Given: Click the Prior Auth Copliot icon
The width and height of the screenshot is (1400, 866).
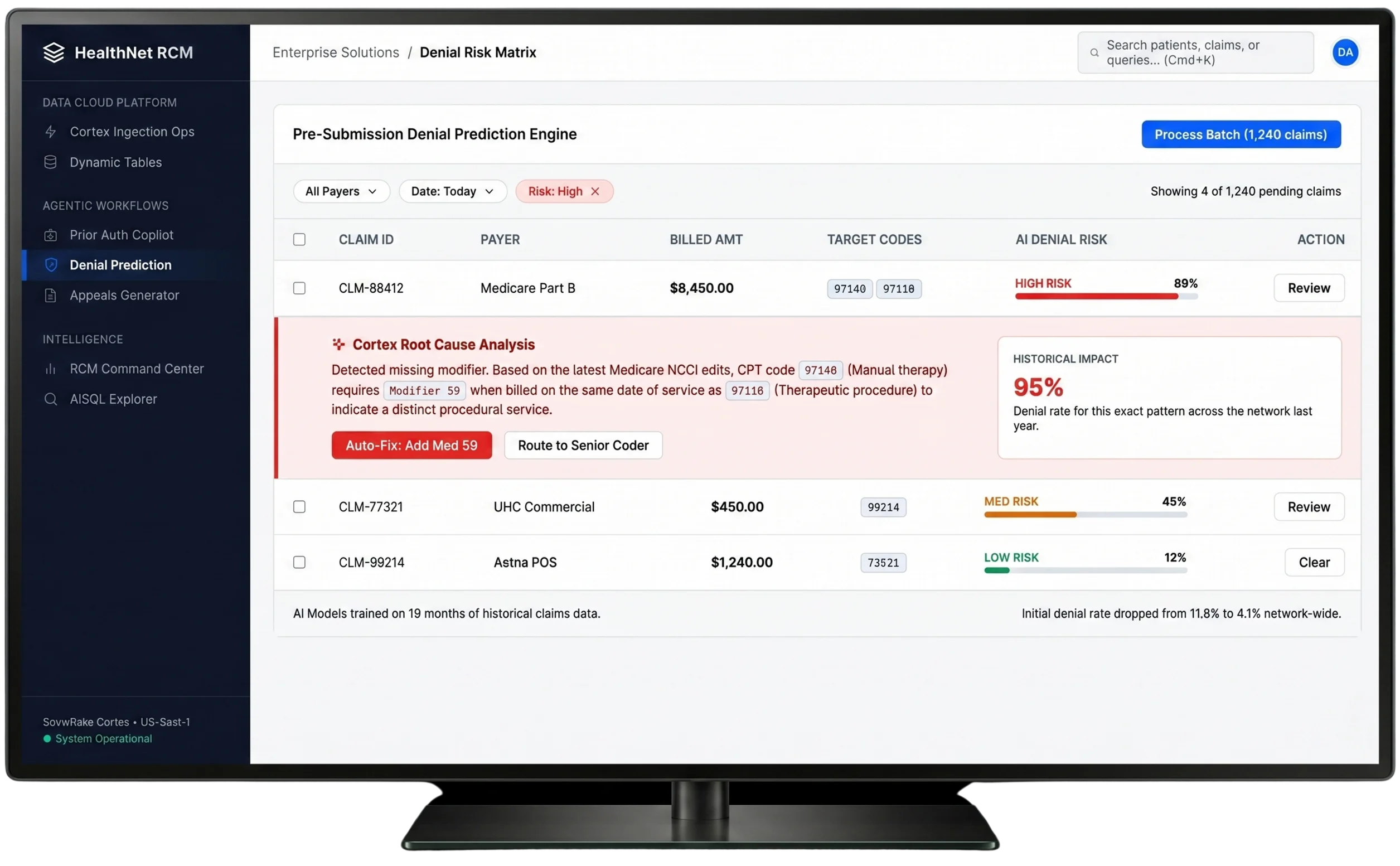Looking at the screenshot, I should (50, 235).
